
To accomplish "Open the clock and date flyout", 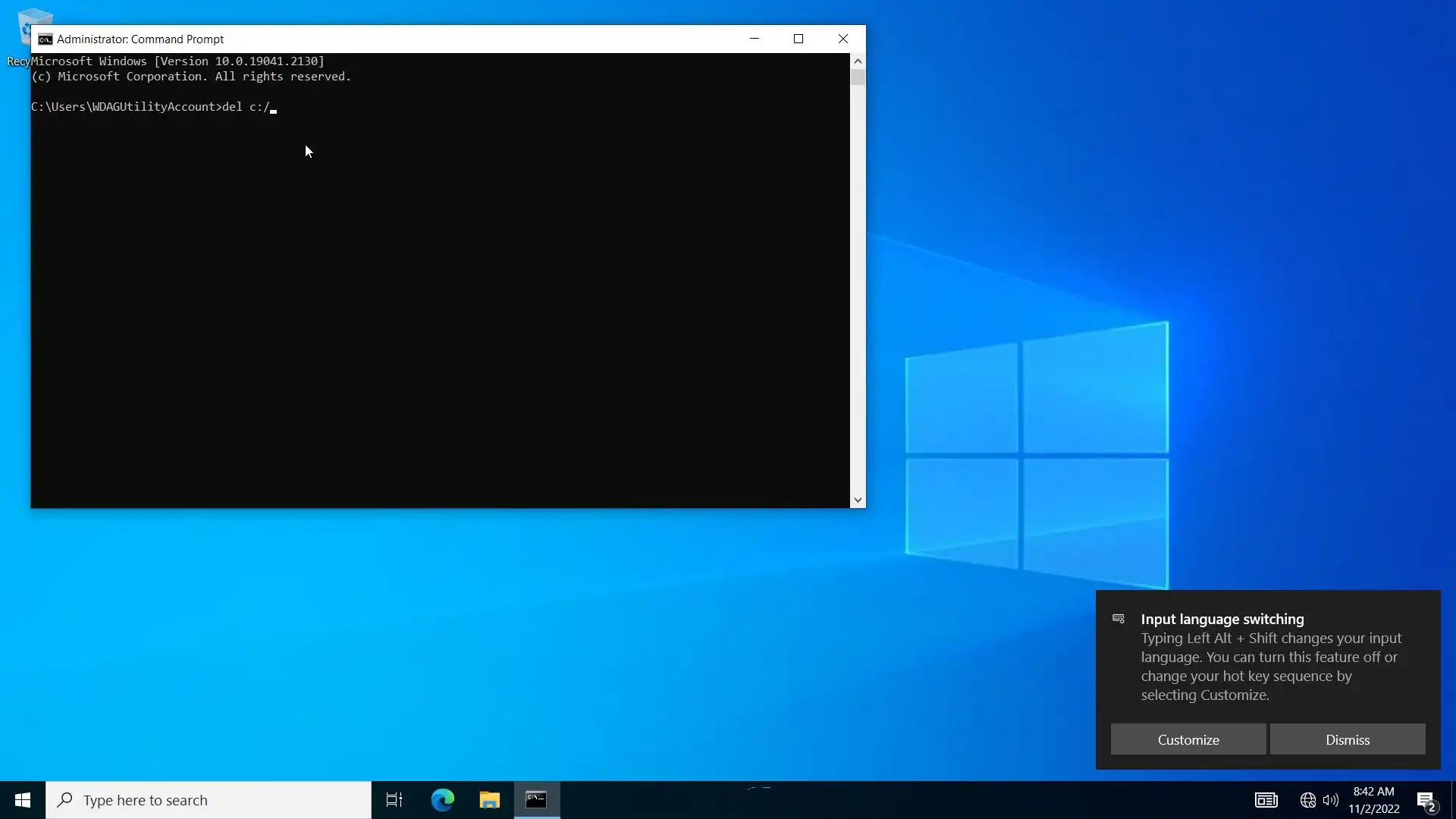I will [1373, 800].
